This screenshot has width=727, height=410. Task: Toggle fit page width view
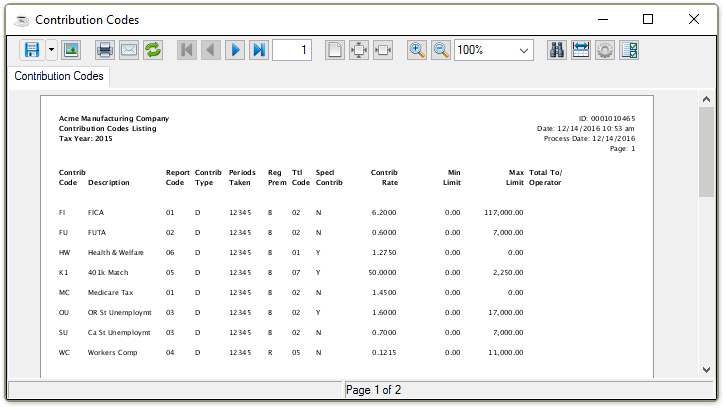click(x=383, y=50)
